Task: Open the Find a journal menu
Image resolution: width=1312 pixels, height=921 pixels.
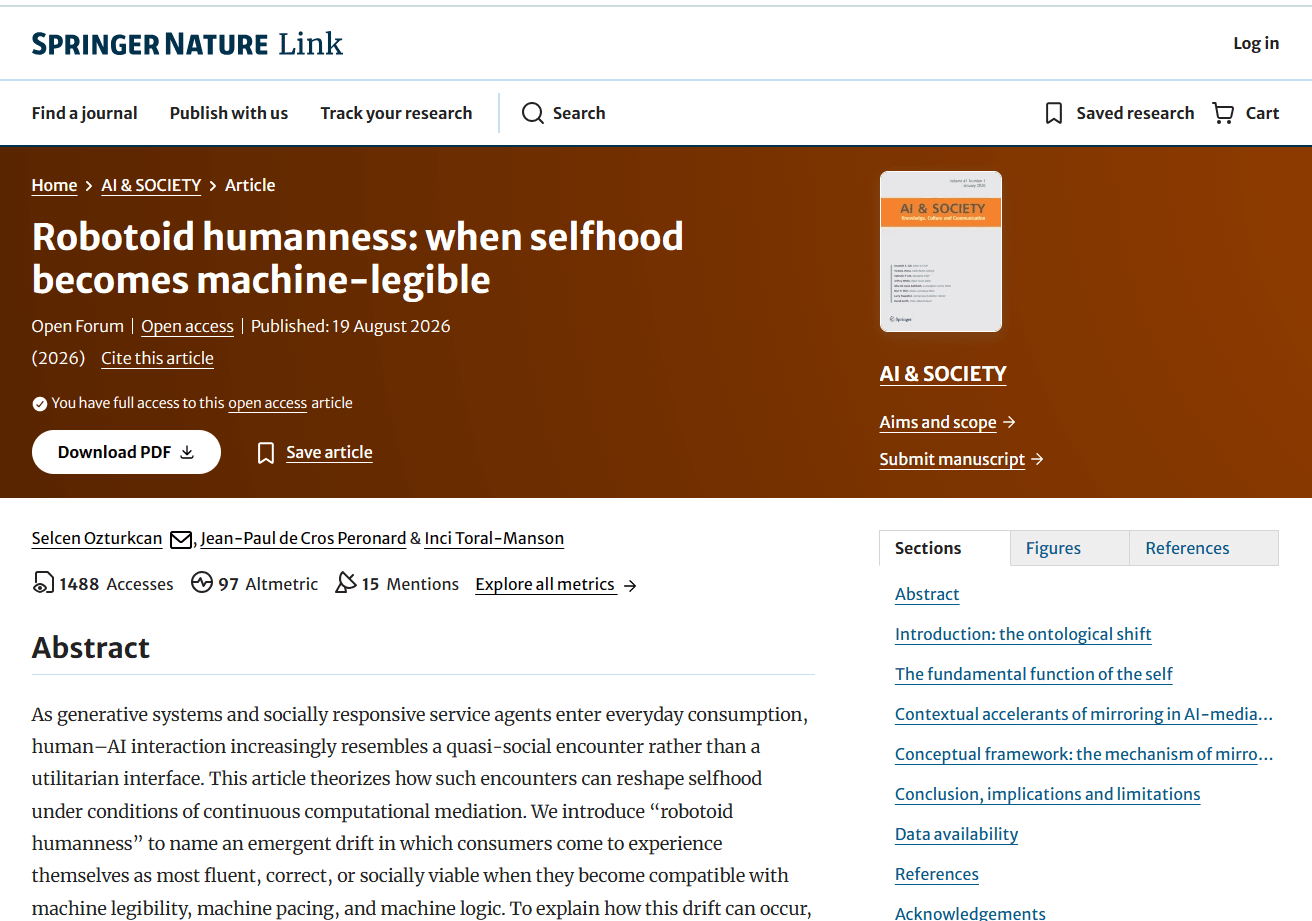Action: pyautogui.click(x=85, y=113)
